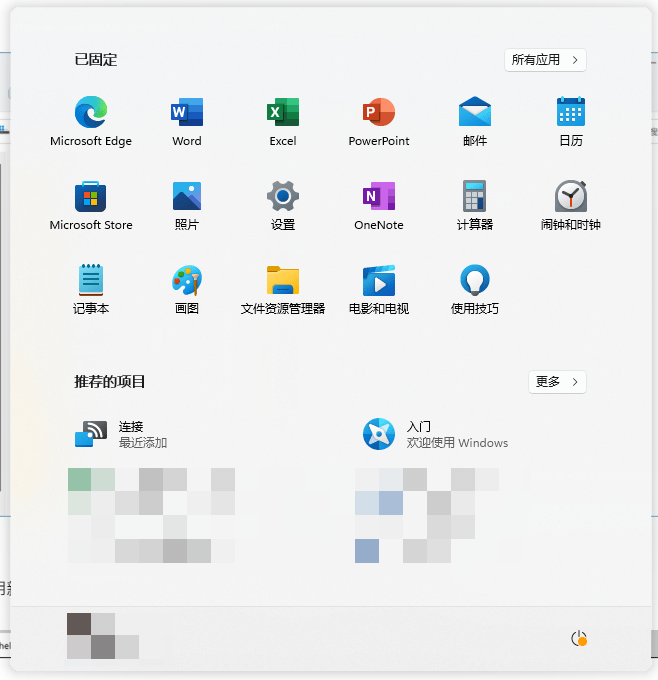Open 闹钟和时钟 (Alarms & Clock)
The height and width of the screenshot is (680, 658).
click(571, 196)
